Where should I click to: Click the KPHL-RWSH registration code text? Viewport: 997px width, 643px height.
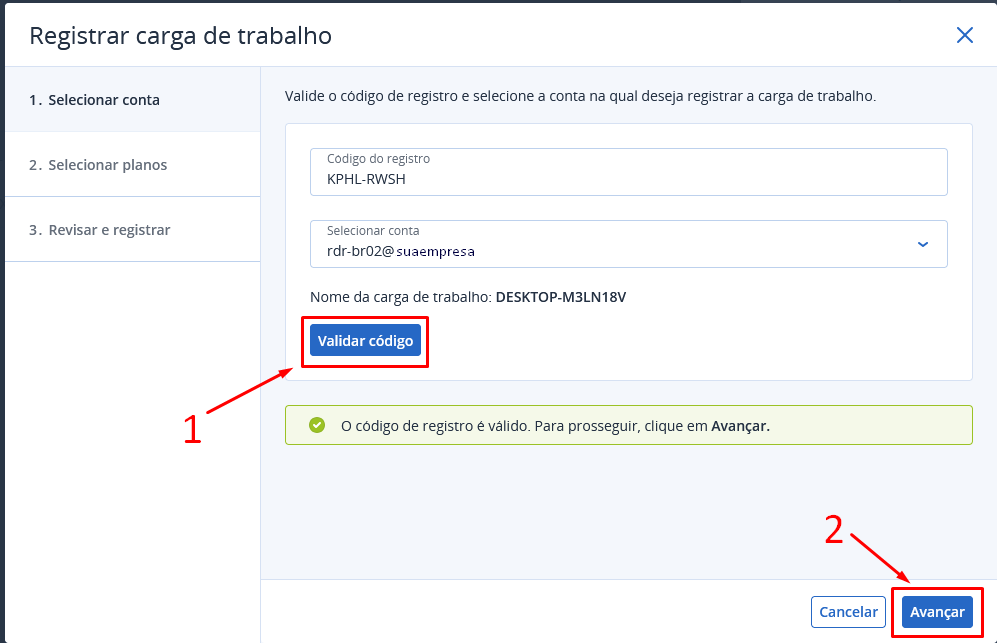(x=367, y=180)
